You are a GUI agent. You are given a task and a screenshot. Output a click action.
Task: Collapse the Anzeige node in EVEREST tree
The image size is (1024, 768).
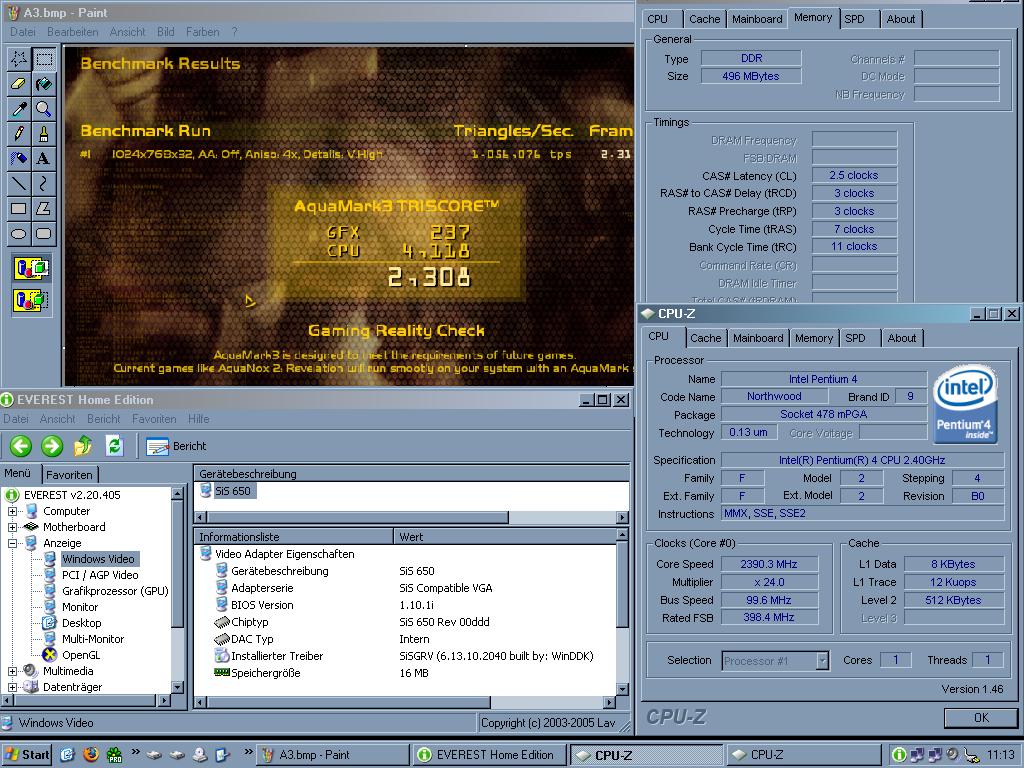[x=12, y=543]
